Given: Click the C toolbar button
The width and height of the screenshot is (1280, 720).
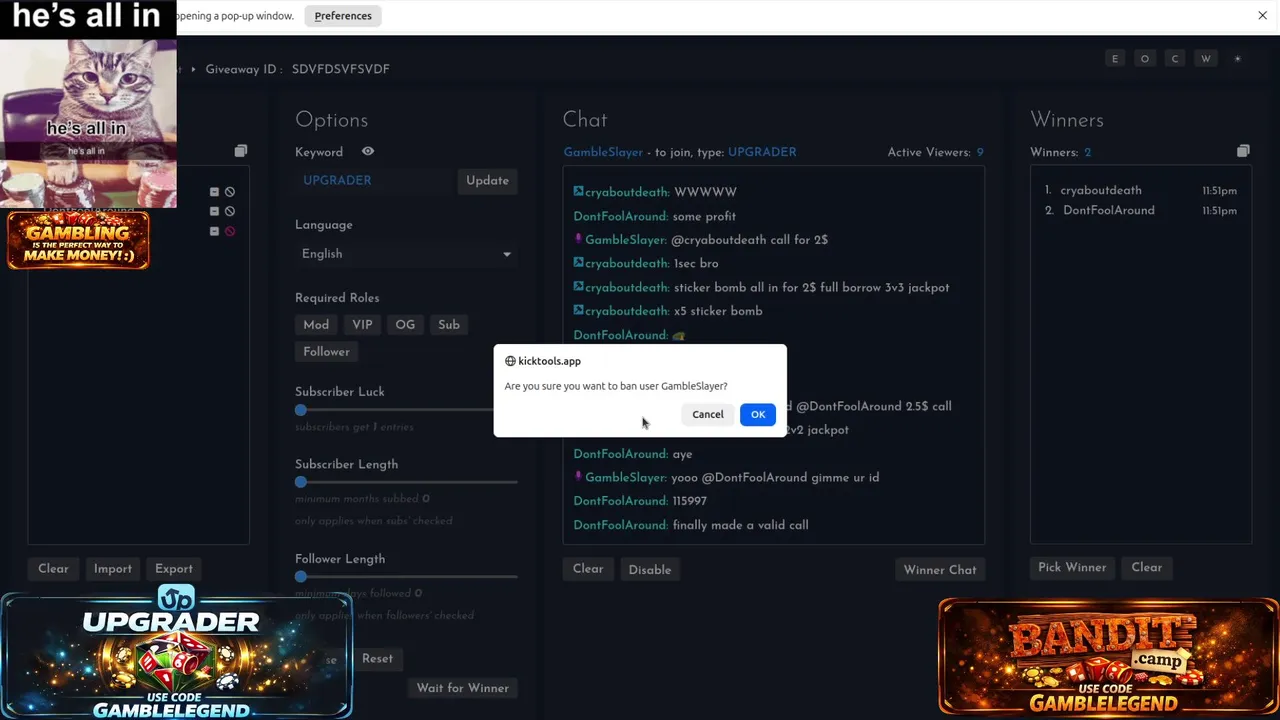Looking at the screenshot, I should [1175, 59].
